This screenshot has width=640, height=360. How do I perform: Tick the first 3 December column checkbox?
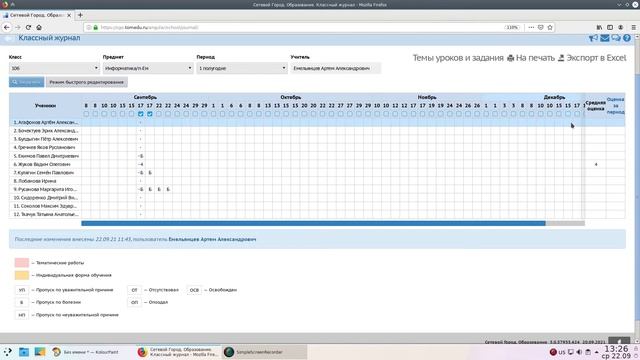504,114
